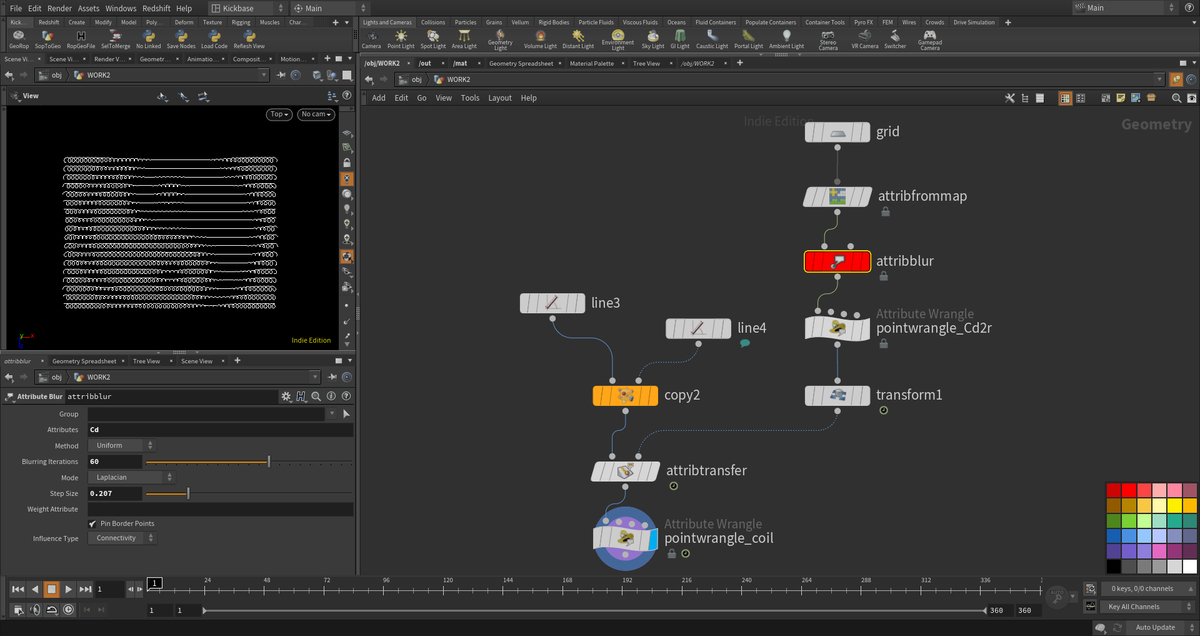1200x636 pixels.
Task: Create a Camera from the shelf
Action: pos(371,39)
